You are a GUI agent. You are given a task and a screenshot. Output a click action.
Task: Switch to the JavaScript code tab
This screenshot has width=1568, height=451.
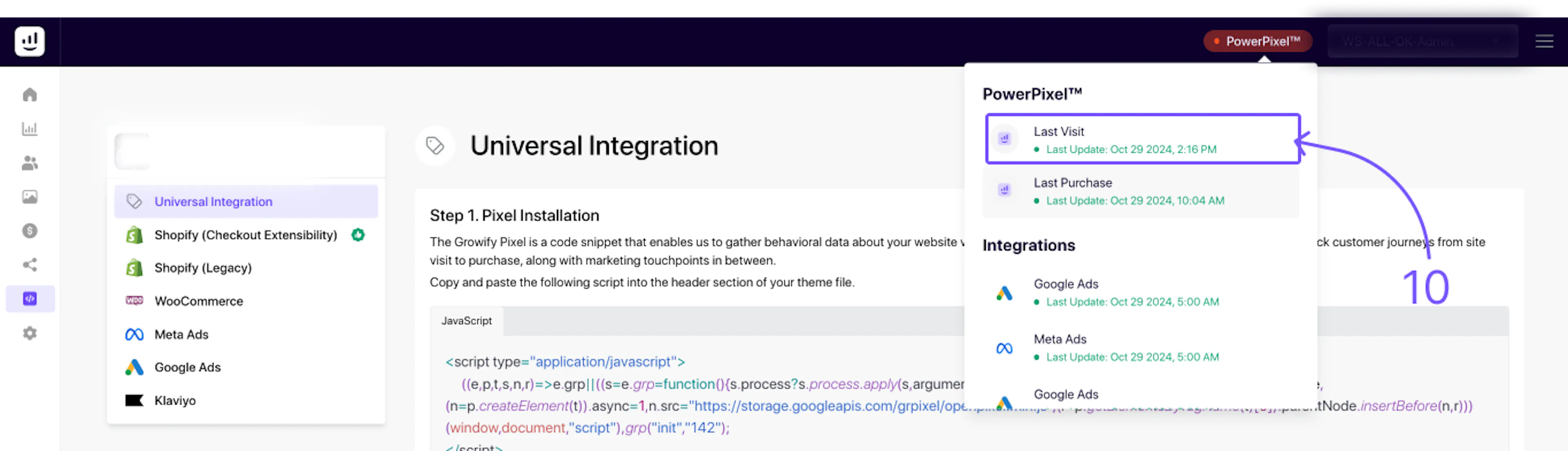pyautogui.click(x=466, y=321)
